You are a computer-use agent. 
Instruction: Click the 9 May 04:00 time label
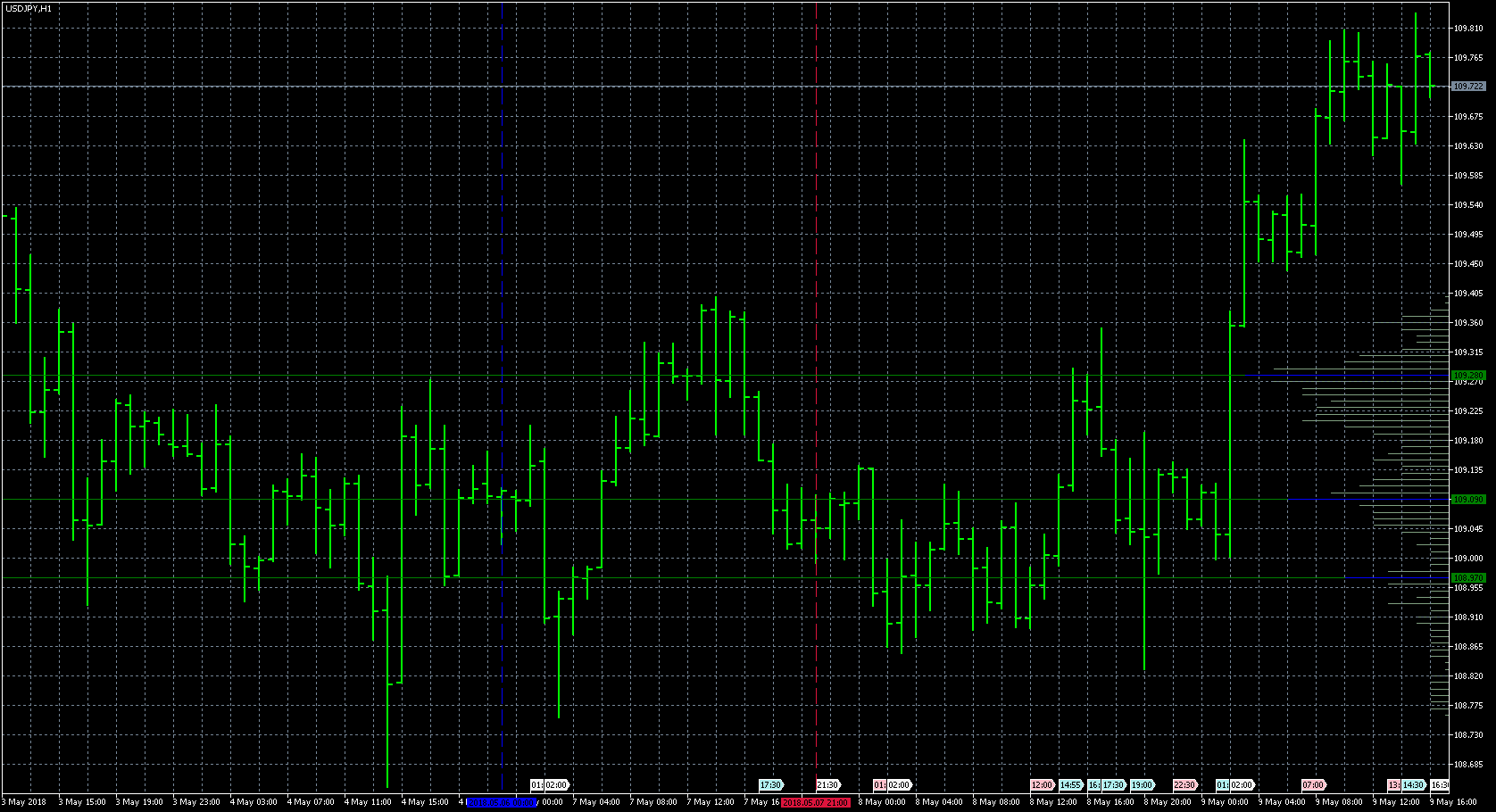1282,802
